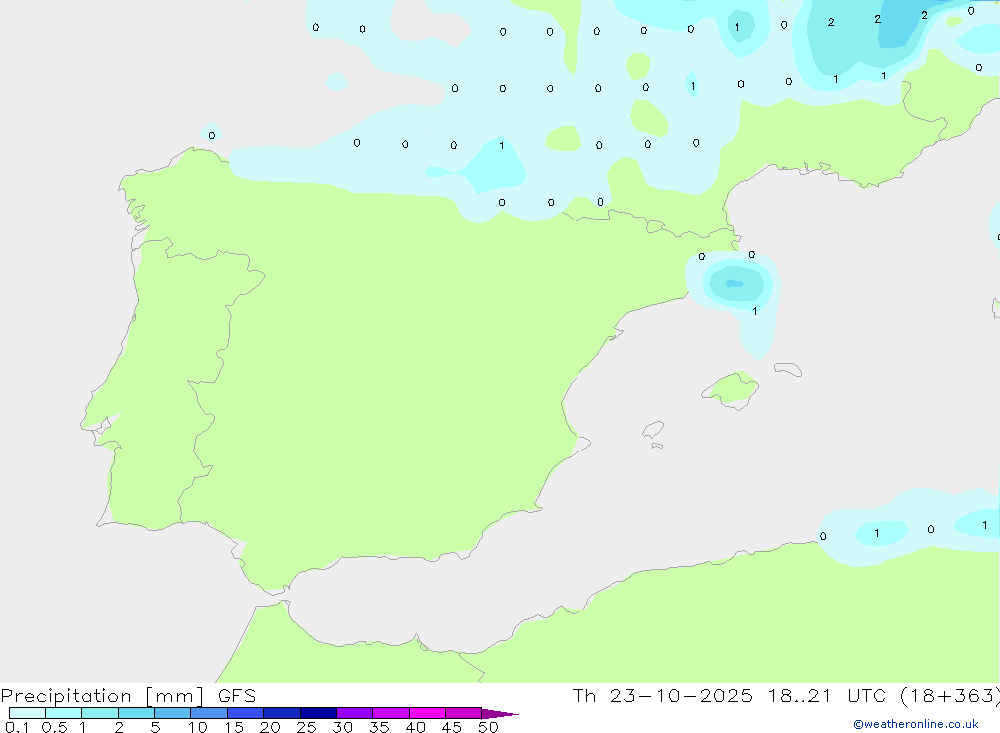Screen dimensions: 1000x733
Task: Click the '10' legend scale label
Action: (198, 727)
